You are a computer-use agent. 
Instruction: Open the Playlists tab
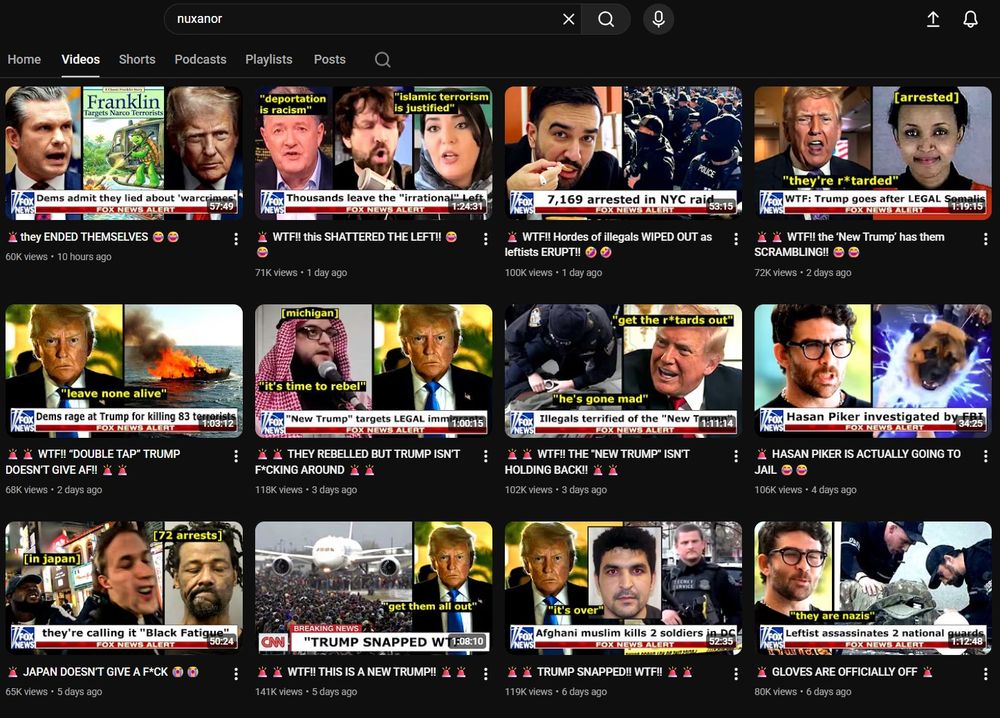[x=268, y=59]
